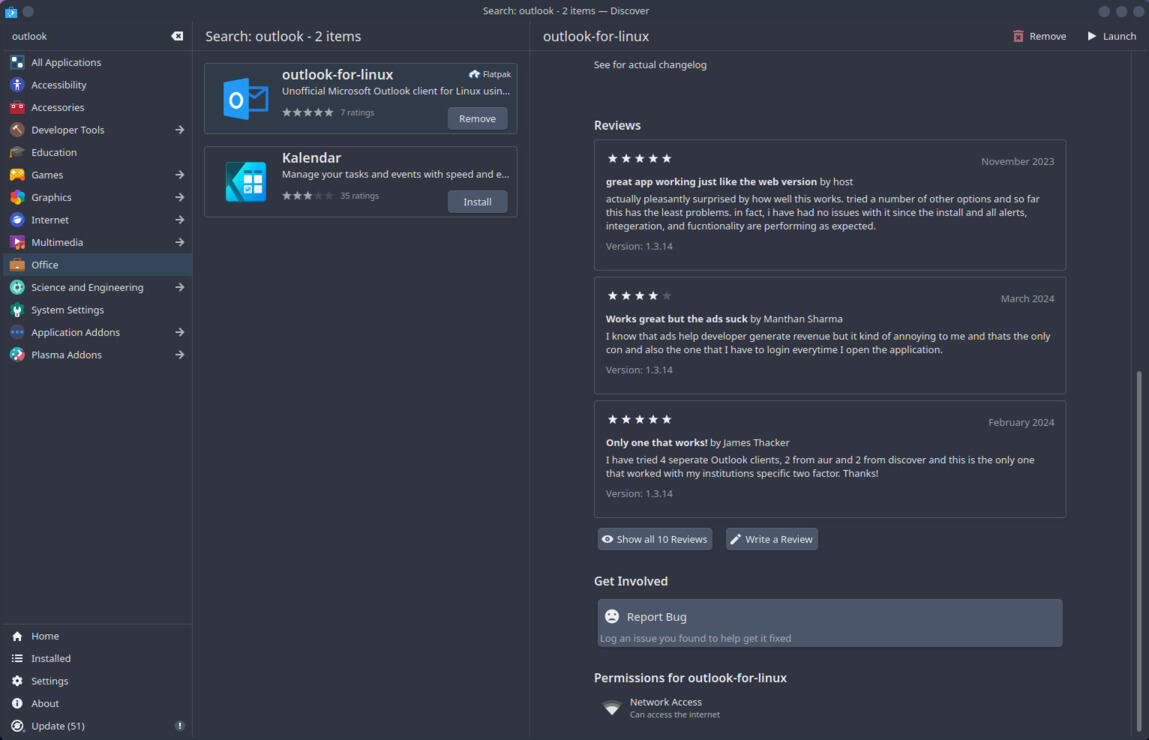Image resolution: width=1149 pixels, height=740 pixels.
Task: Click the update alert badge icon
Action: (180, 726)
